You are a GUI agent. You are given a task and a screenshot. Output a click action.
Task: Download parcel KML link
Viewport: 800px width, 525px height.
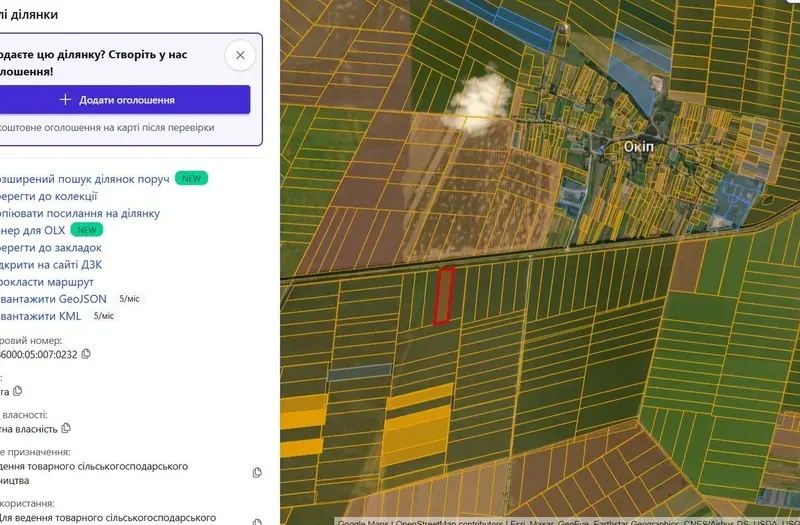[x=40, y=316]
